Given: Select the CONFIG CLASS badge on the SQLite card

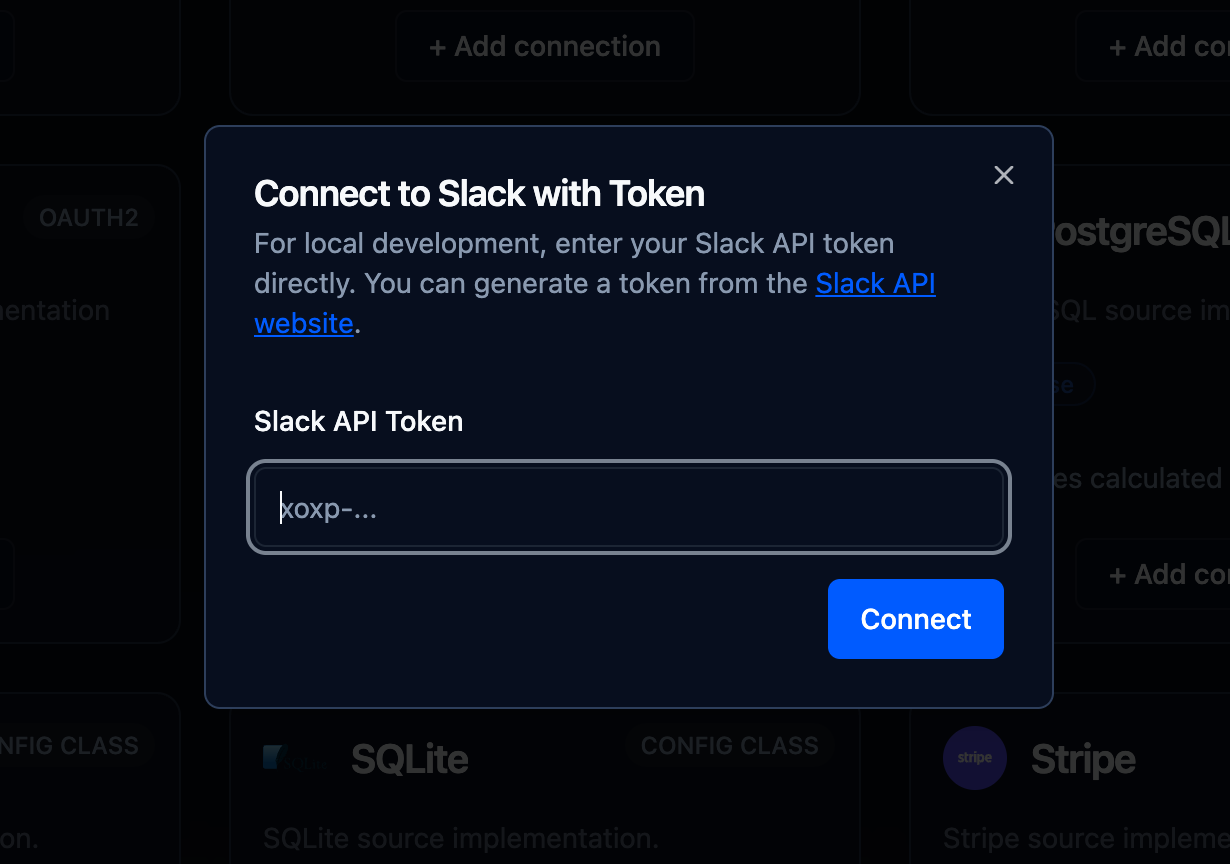Looking at the screenshot, I should coord(729,745).
